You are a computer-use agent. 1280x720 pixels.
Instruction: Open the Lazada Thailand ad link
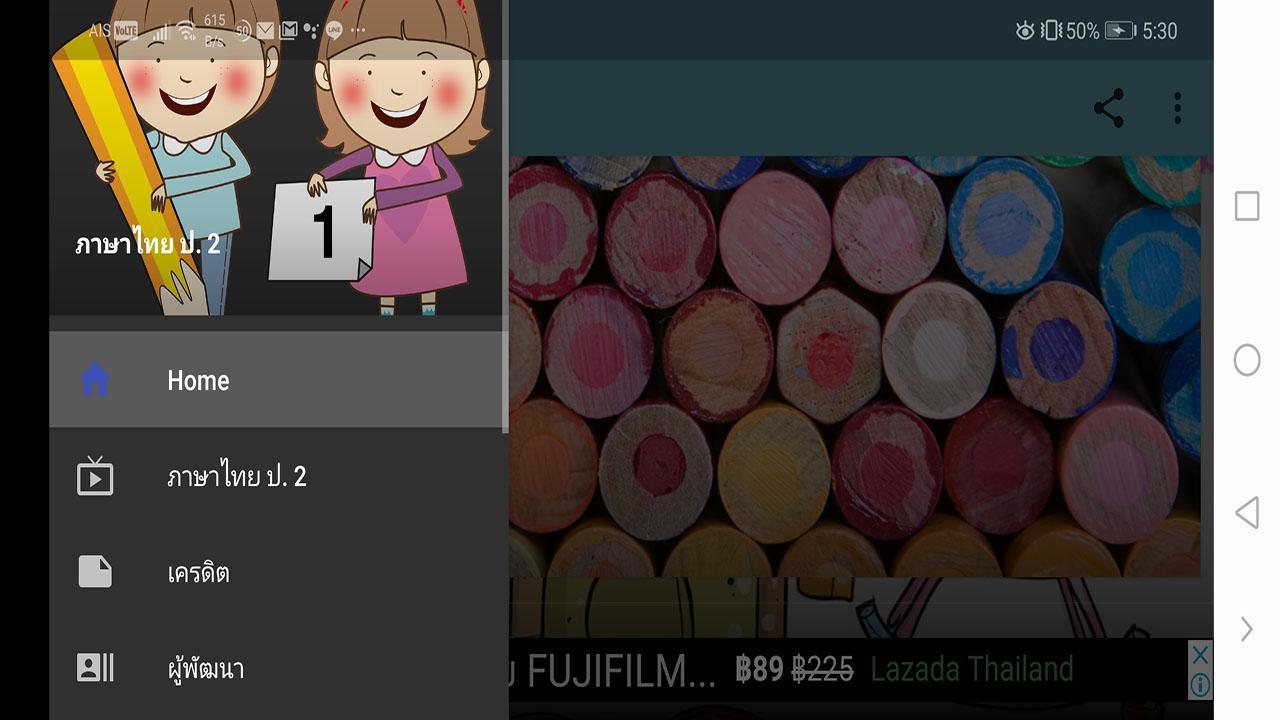[x=972, y=669]
